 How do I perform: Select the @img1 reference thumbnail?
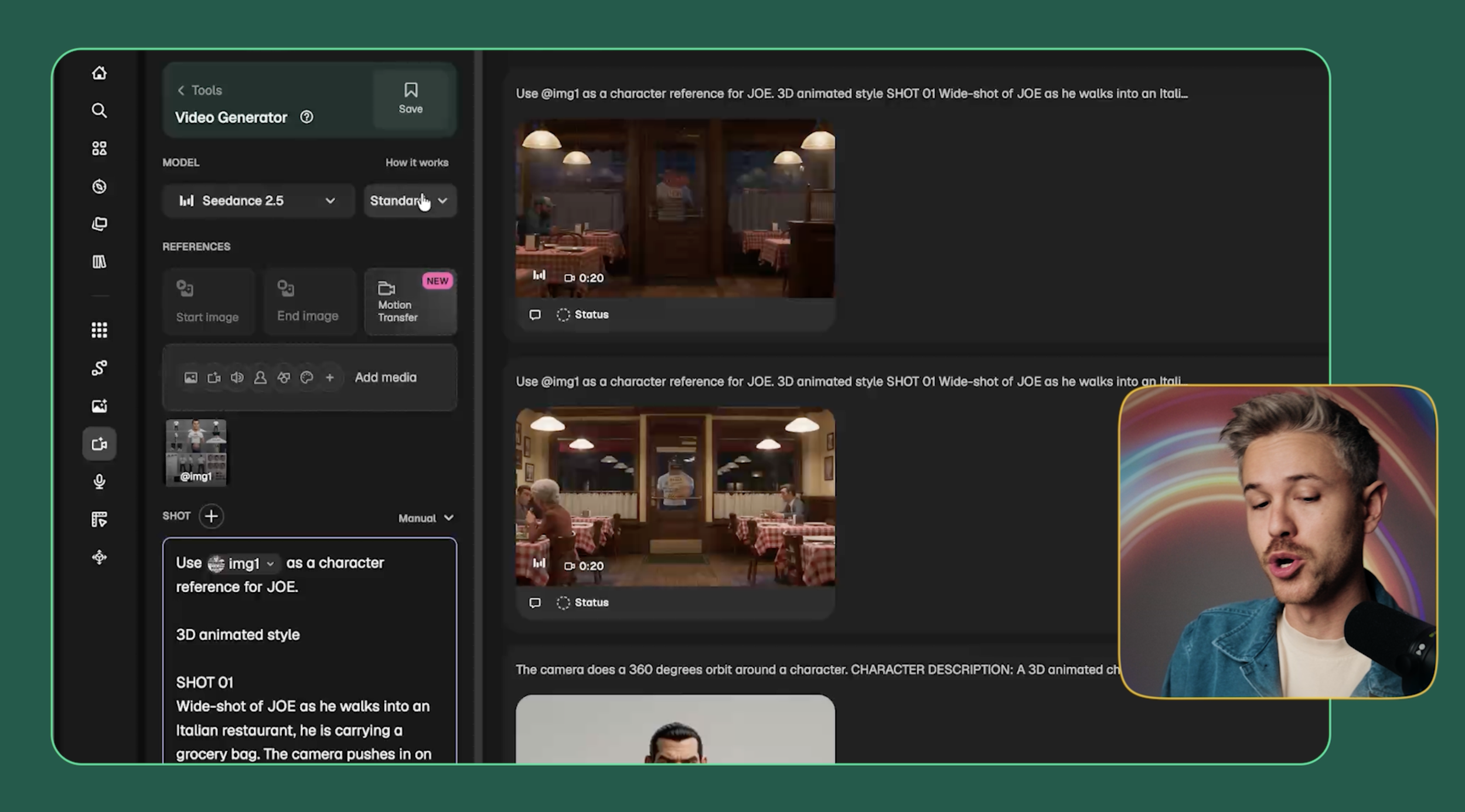196,452
